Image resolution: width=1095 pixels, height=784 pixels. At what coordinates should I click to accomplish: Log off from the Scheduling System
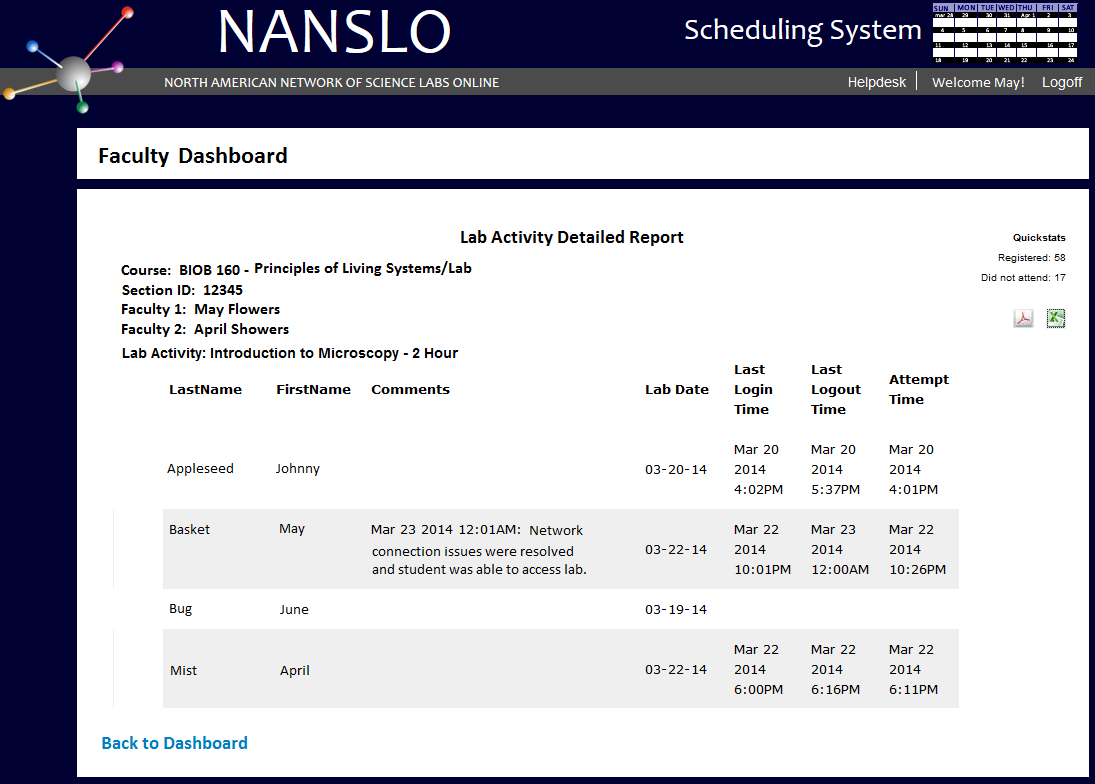[1062, 82]
